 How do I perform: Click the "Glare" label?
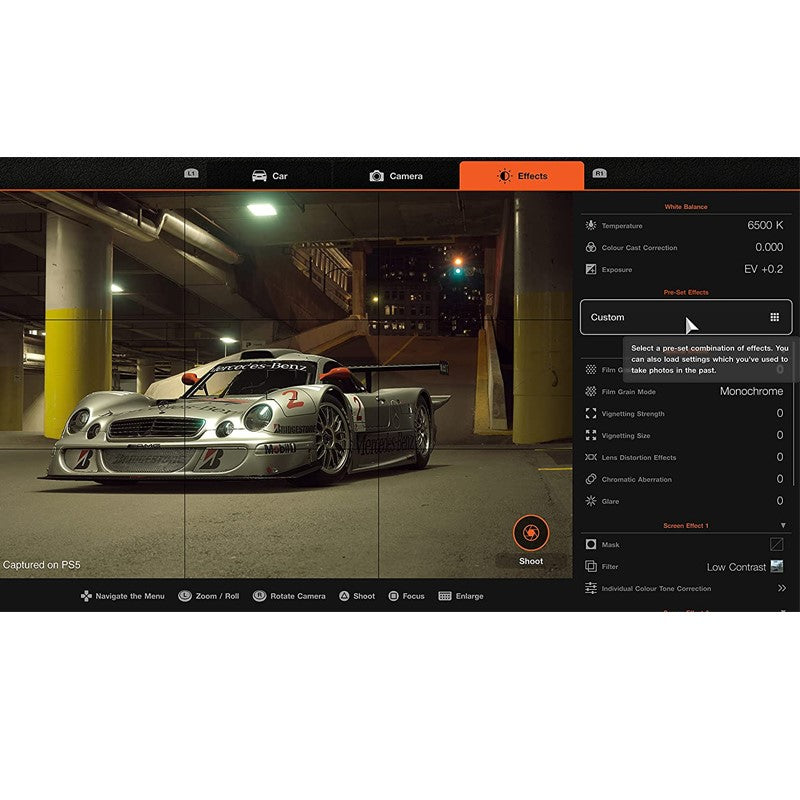click(x=610, y=502)
